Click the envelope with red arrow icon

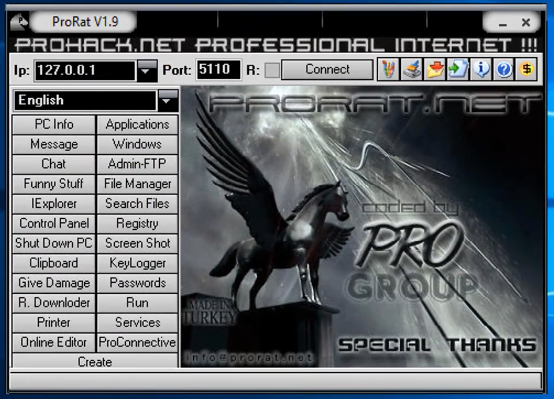[434, 69]
